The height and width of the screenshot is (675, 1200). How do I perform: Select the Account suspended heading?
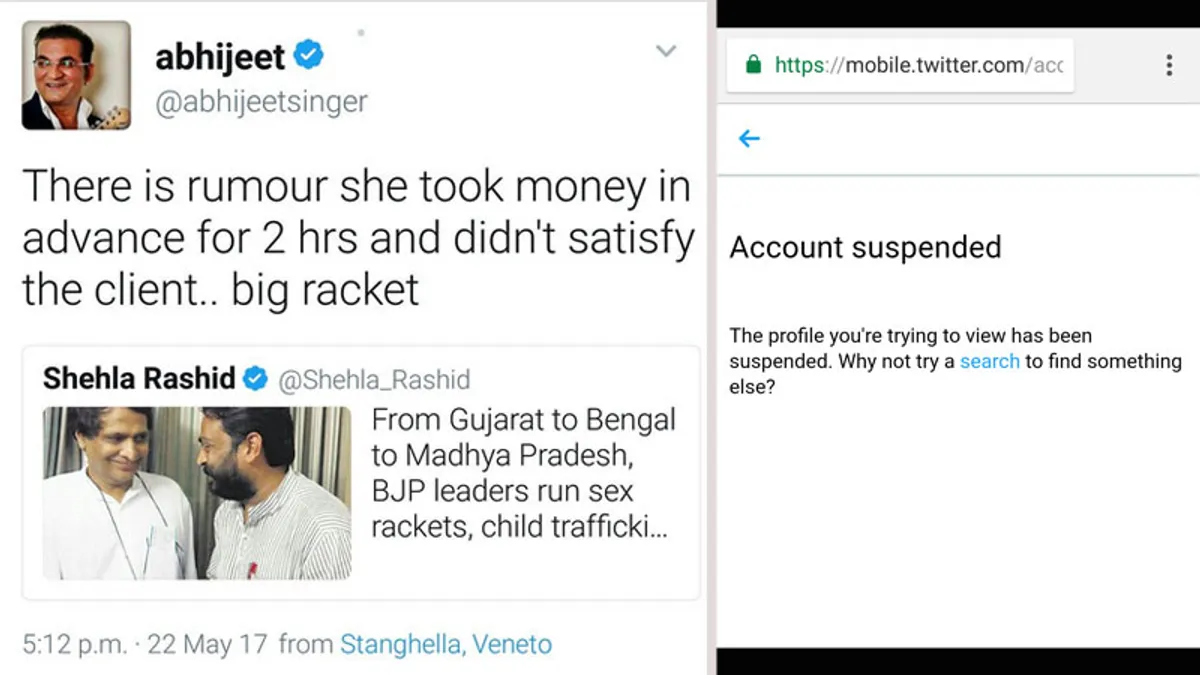tap(865, 247)
